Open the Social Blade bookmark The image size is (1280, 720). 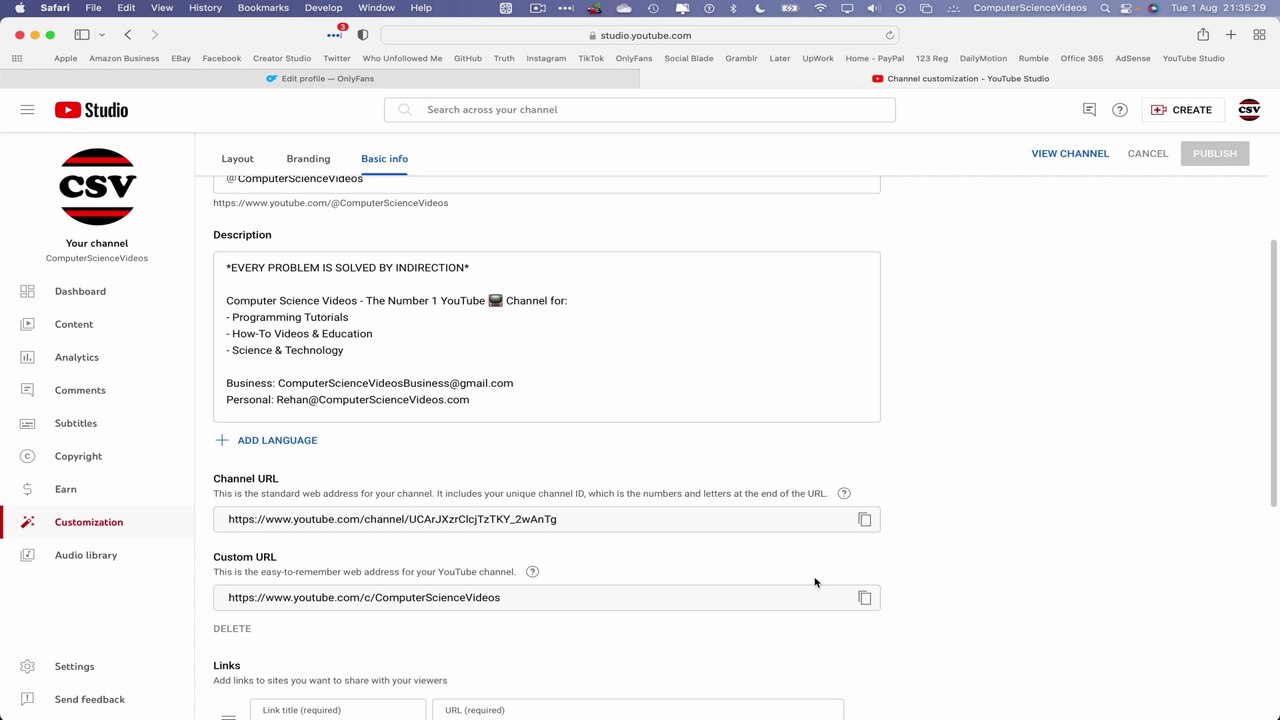tap(689, 58)
